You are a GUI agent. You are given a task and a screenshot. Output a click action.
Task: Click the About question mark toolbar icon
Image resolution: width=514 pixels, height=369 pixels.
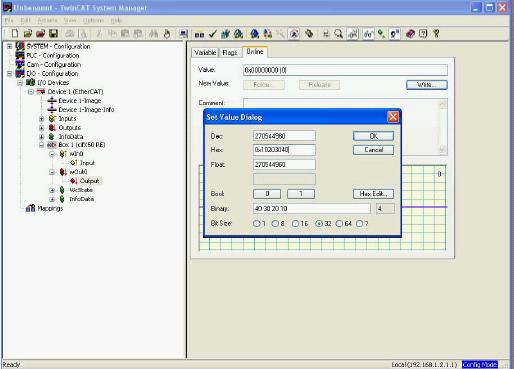pos(436,33)
